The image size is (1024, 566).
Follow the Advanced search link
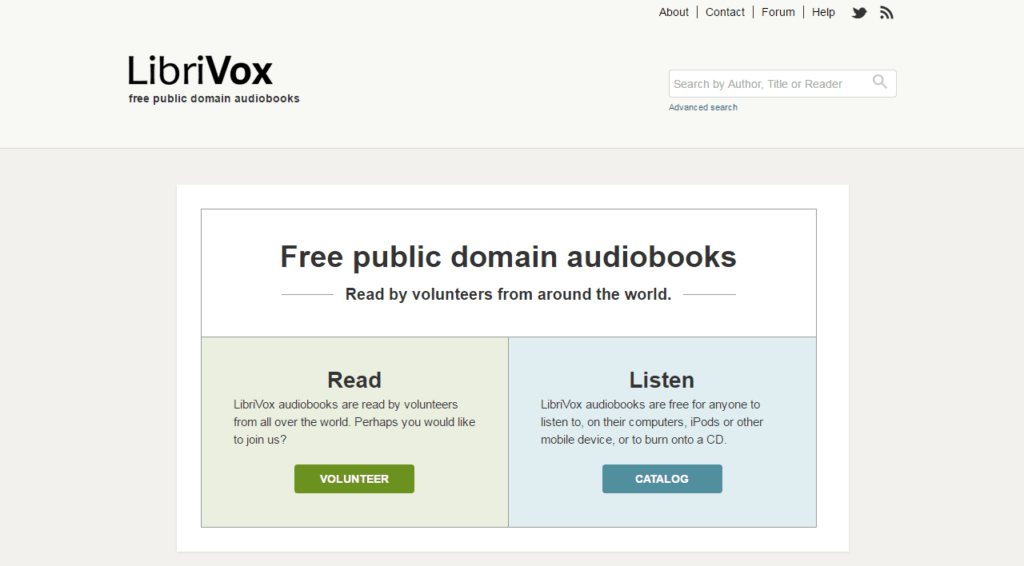703,107
